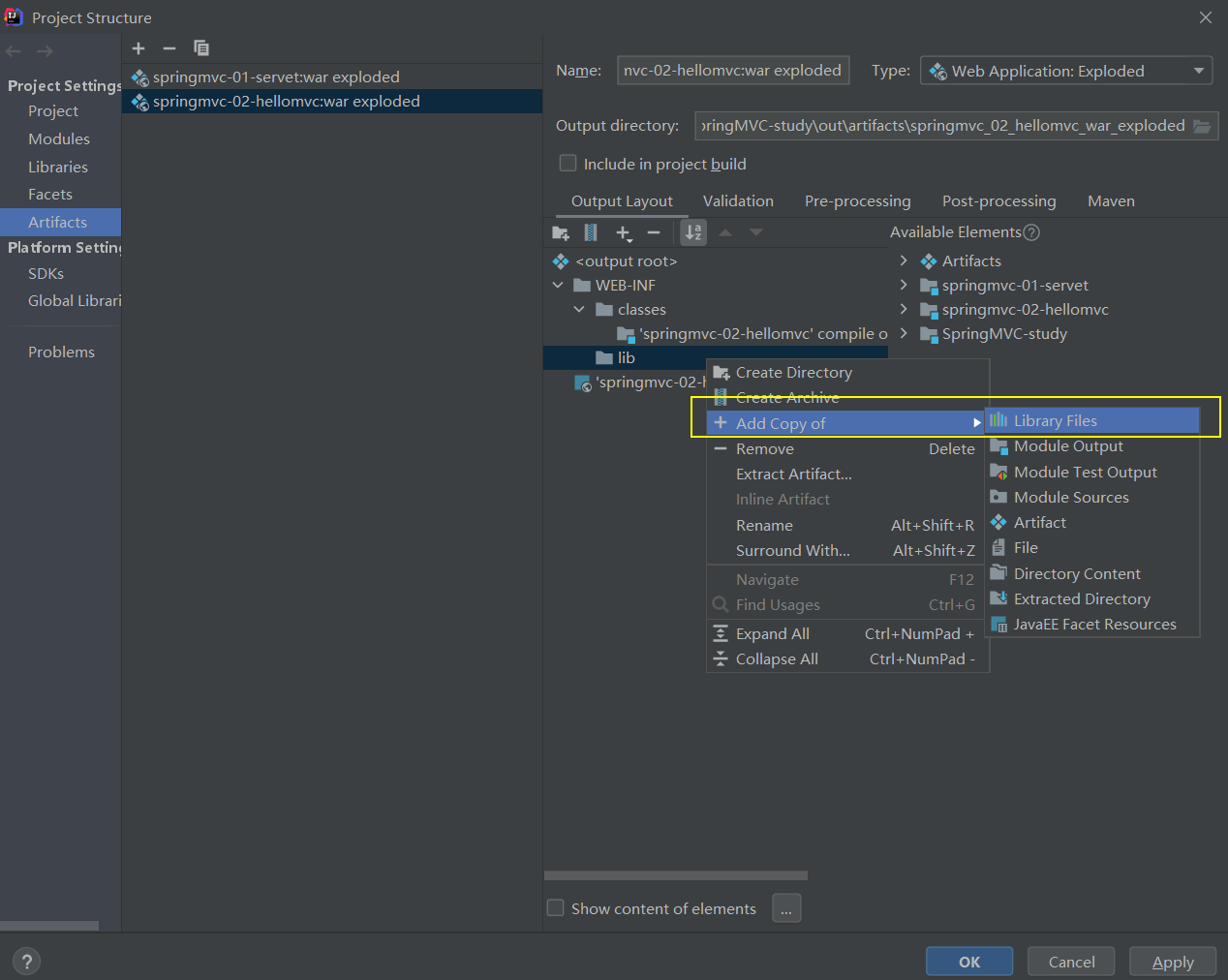The width and height of the screenshot is (1228, 980).
Task: Open the Add Copy of submenu
Action: 847,423
